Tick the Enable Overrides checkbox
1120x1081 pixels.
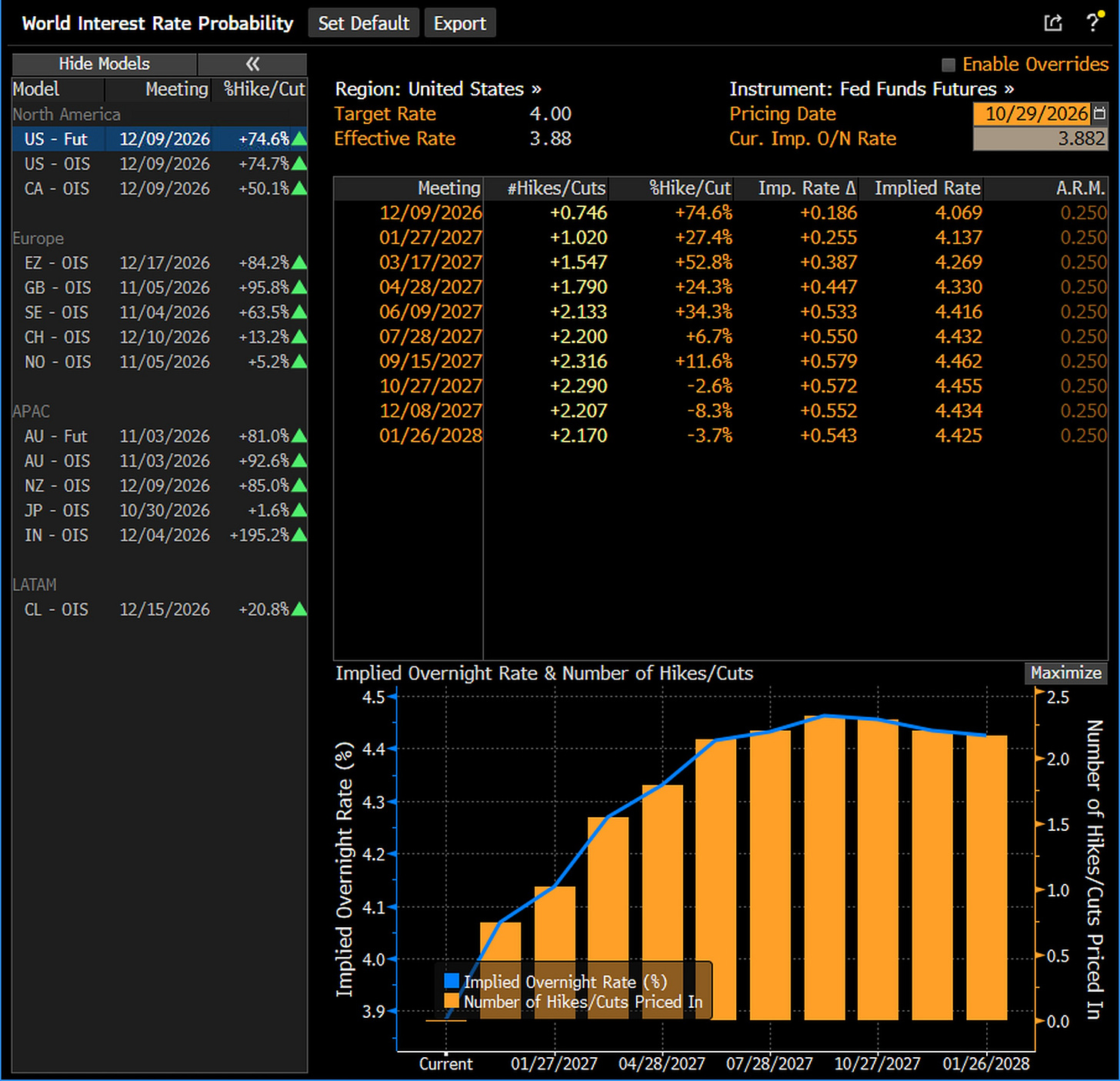coord(948,65)
